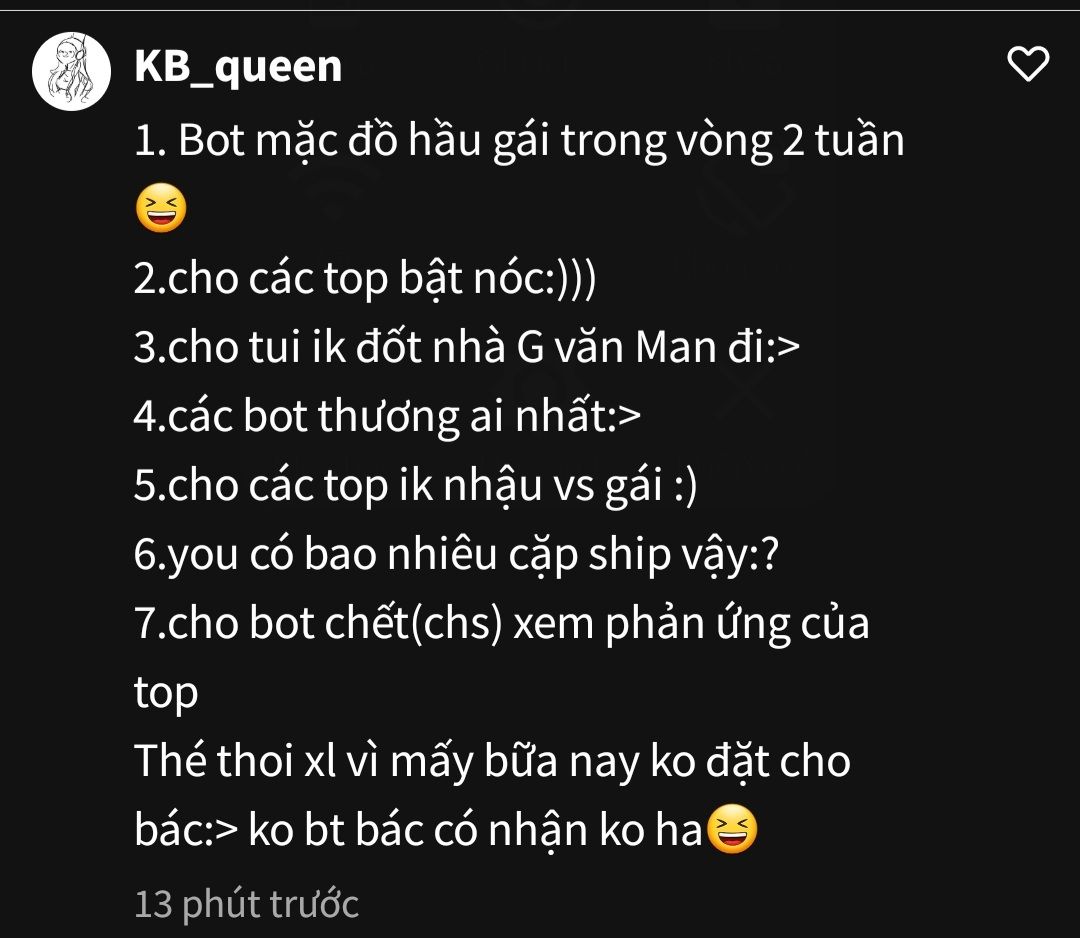The image size is (1080, 938).
Task: Like KB_queen's comment with the heart icon
Action: click(1028, 64)
